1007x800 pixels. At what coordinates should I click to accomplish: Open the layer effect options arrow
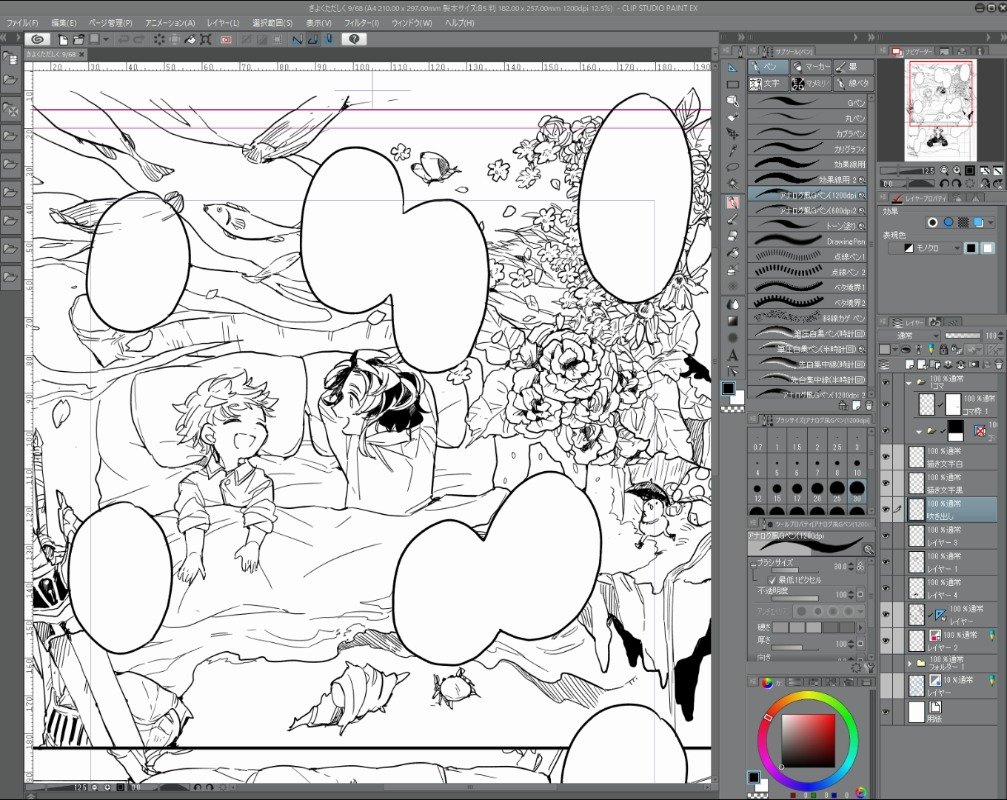(x=992, y=223)
